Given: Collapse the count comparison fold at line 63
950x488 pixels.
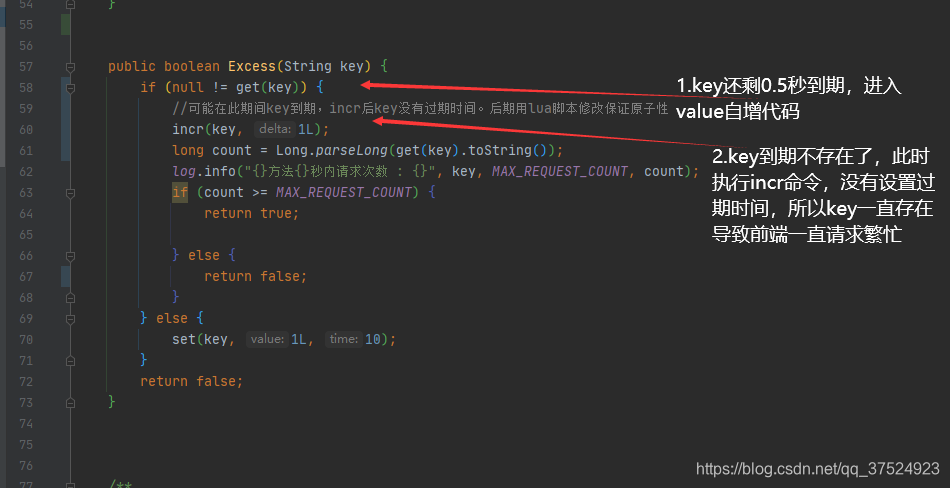Looking at the screenshot, I should [70, 193].
